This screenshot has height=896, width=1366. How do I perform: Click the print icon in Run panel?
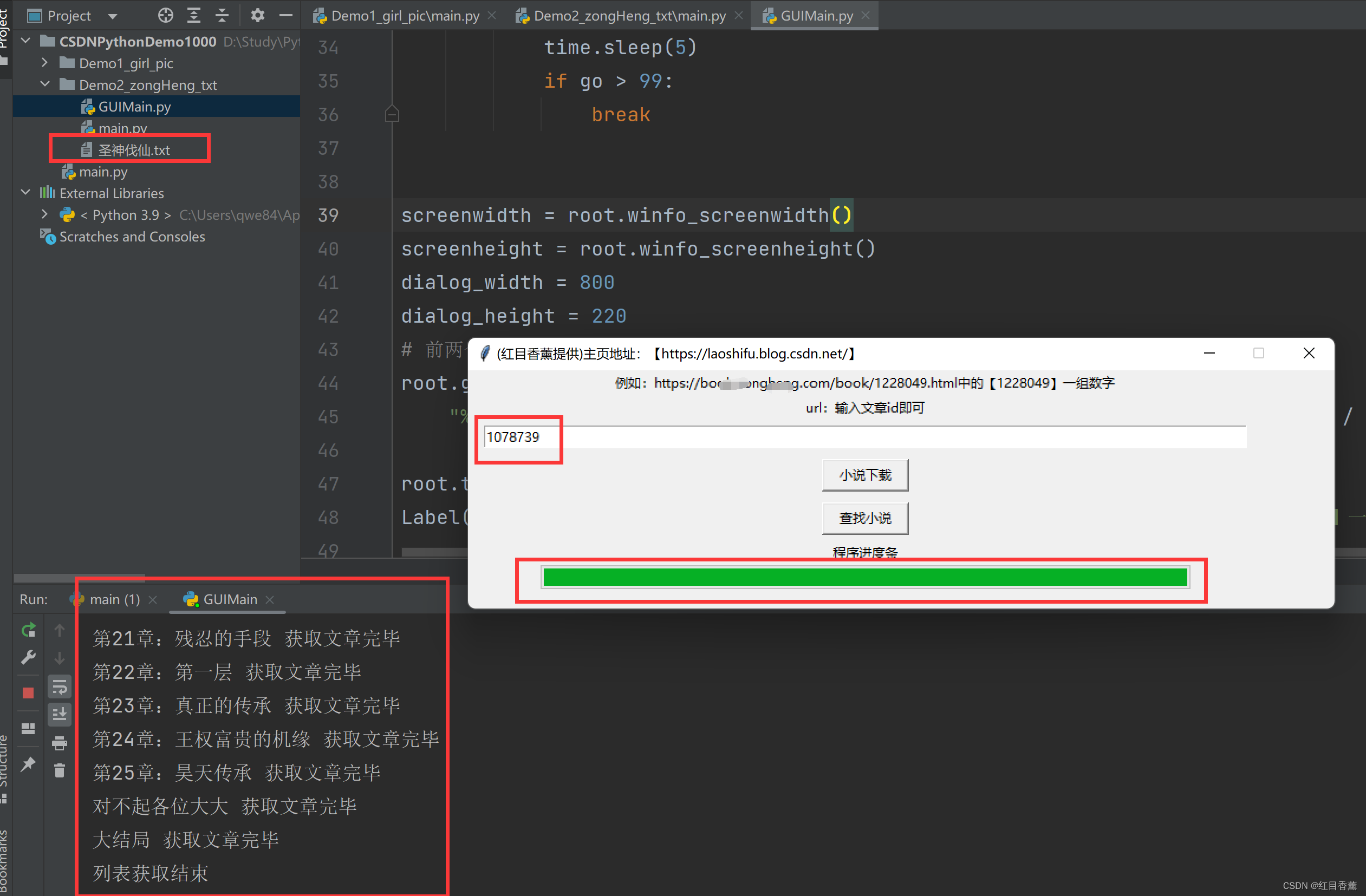click(60, 743)
